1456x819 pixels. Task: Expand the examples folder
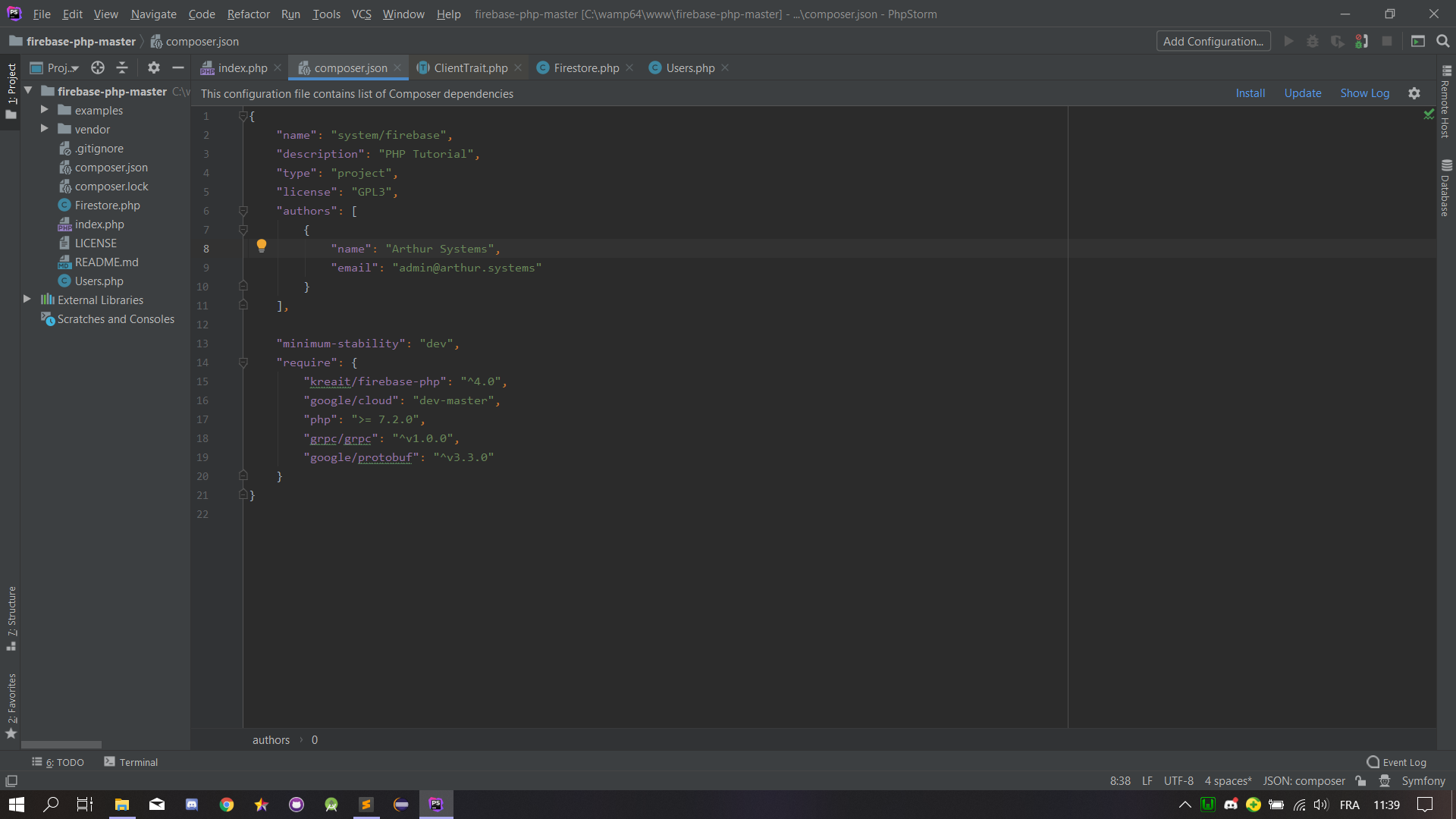coord(45,110)
